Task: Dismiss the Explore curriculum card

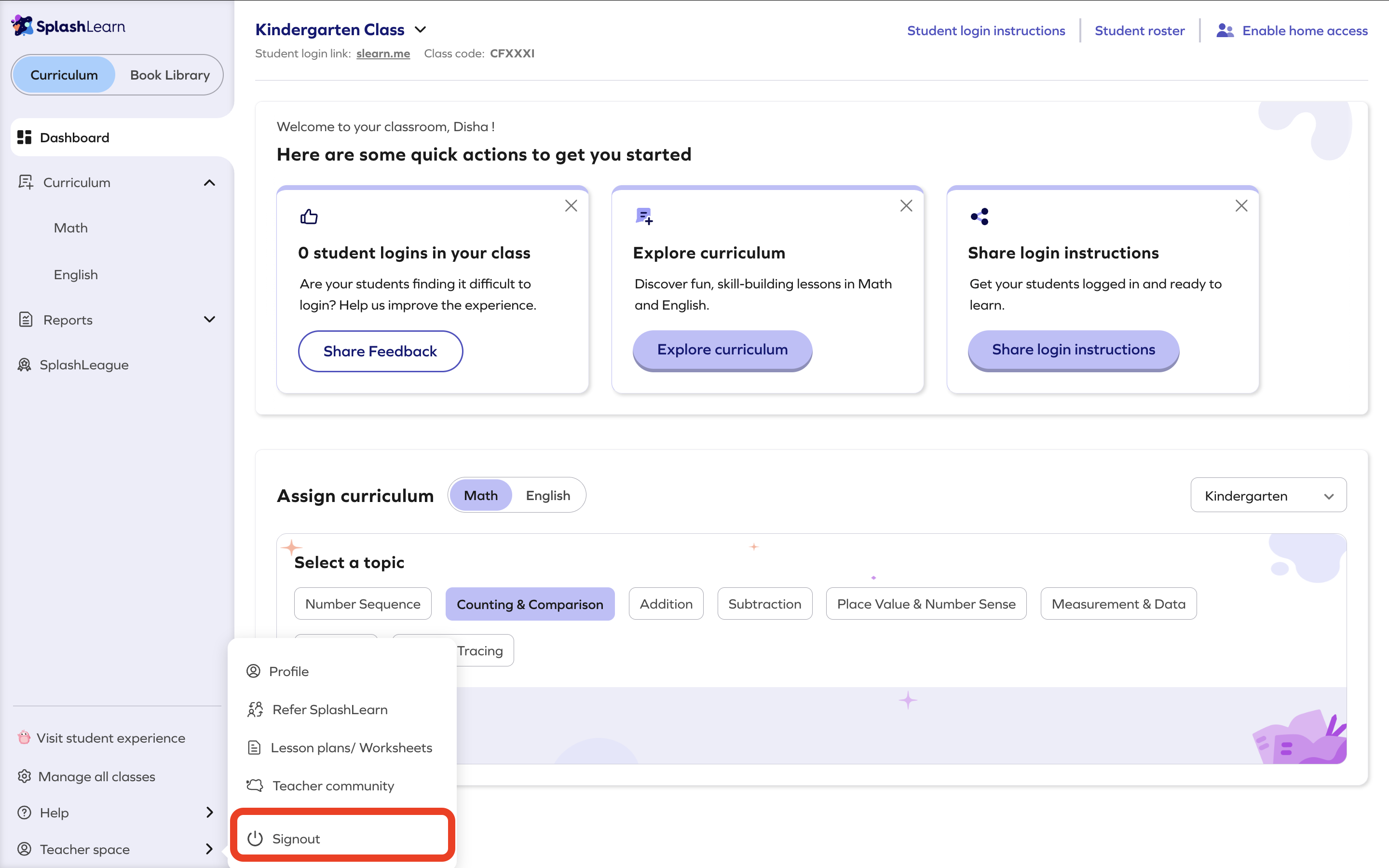Action: click(906, 205)
